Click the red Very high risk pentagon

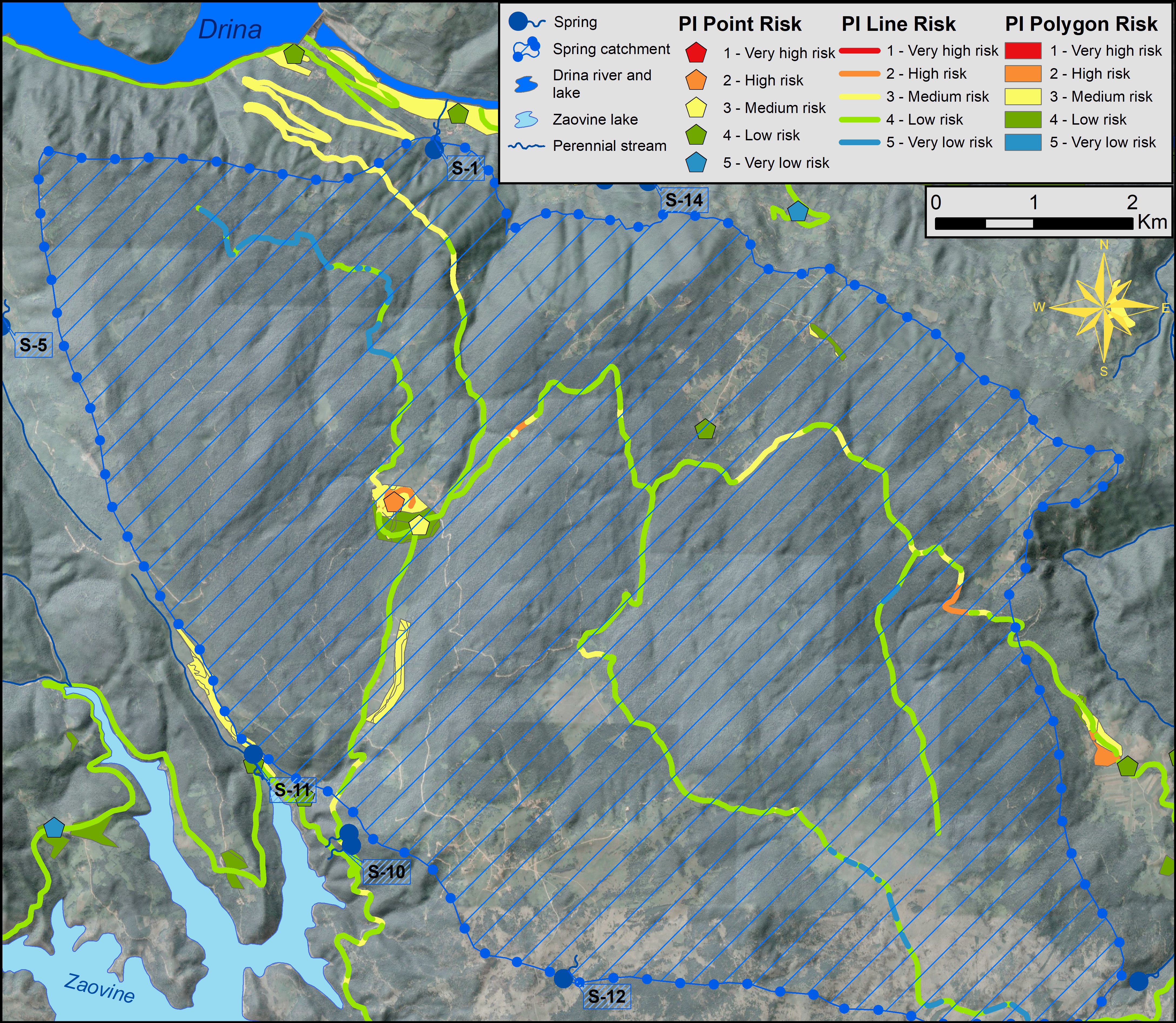pyautogui.click(x=697, y=53)
